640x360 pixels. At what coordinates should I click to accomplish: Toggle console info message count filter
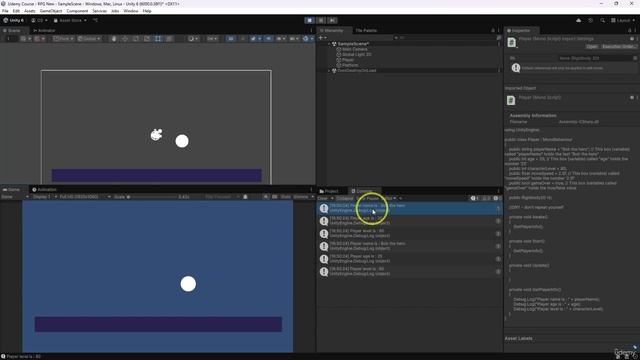[x=474, y=198]
